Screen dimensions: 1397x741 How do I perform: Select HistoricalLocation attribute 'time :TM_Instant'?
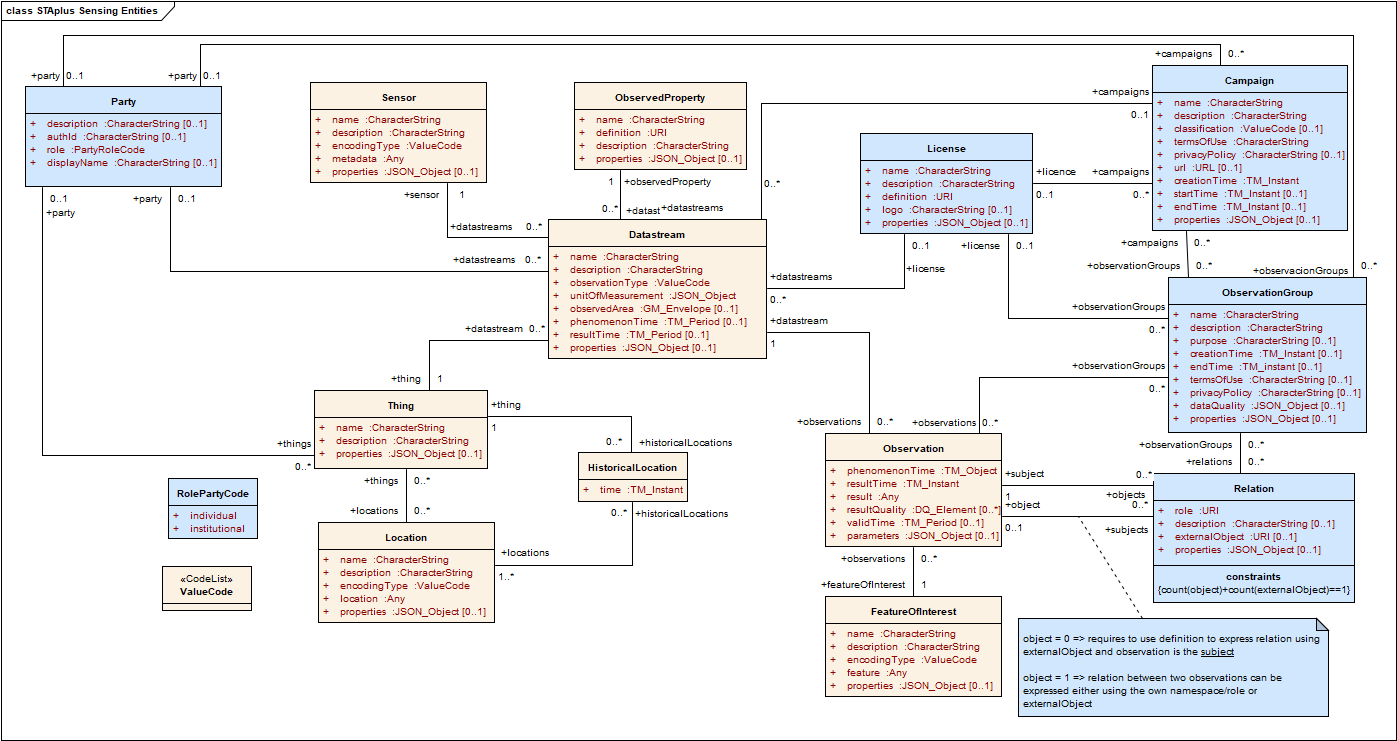[x=642, y=490]
